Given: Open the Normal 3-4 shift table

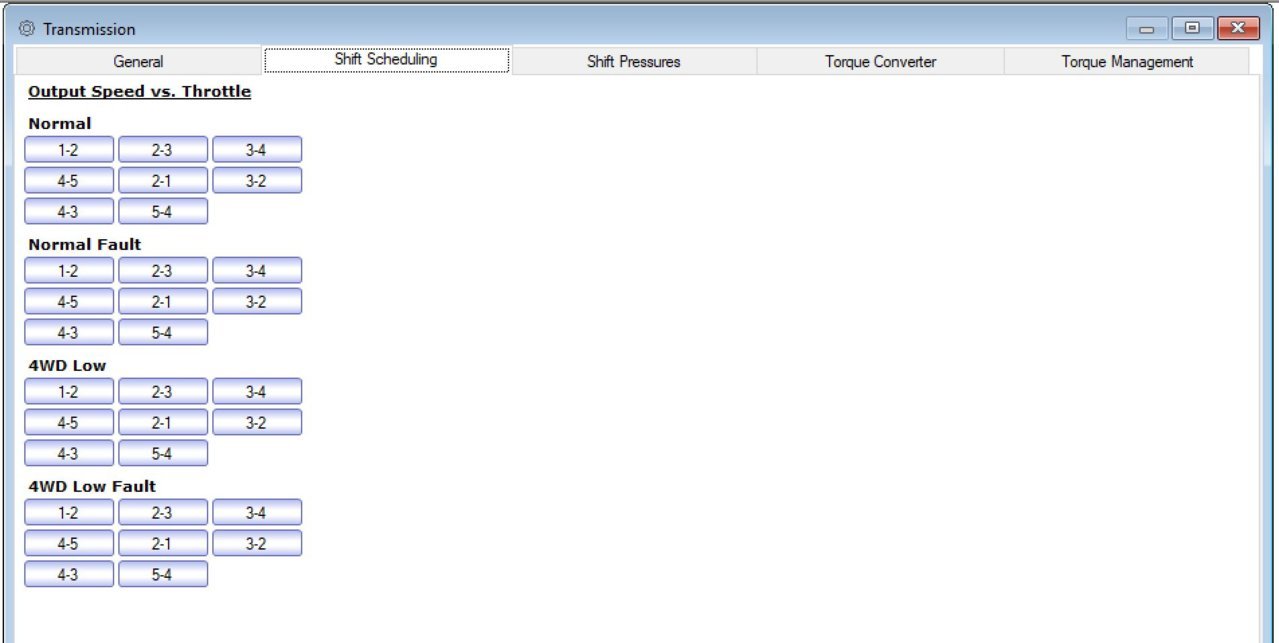Looking at the screenshot, I should 257,150.
